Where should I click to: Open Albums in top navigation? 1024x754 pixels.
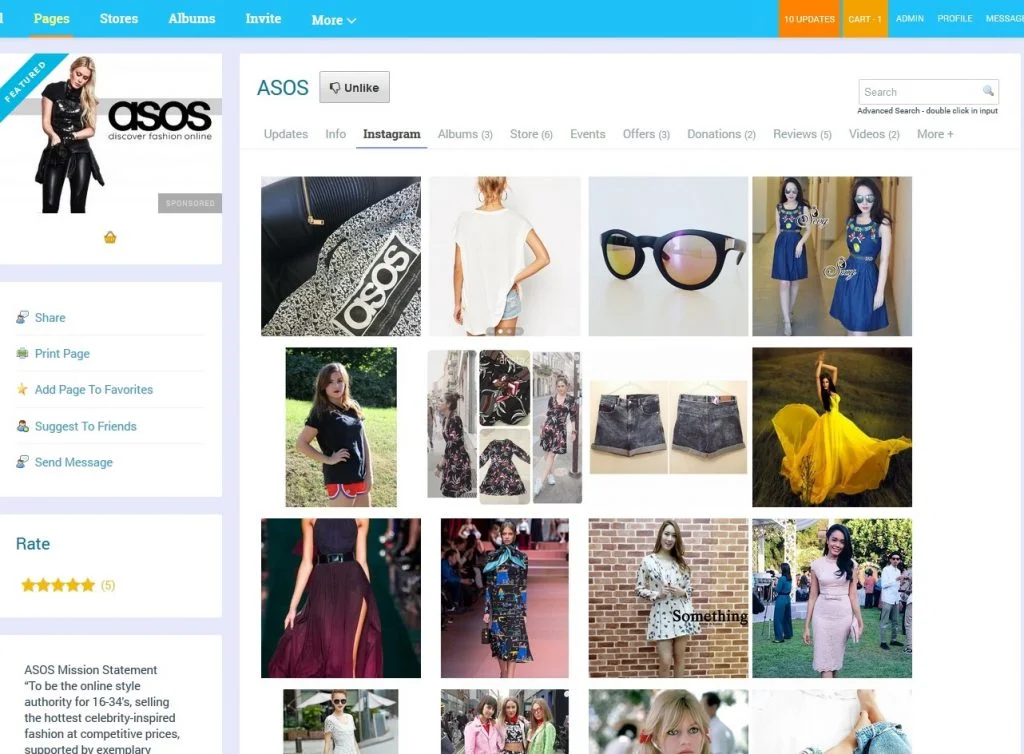coord(192,19)
